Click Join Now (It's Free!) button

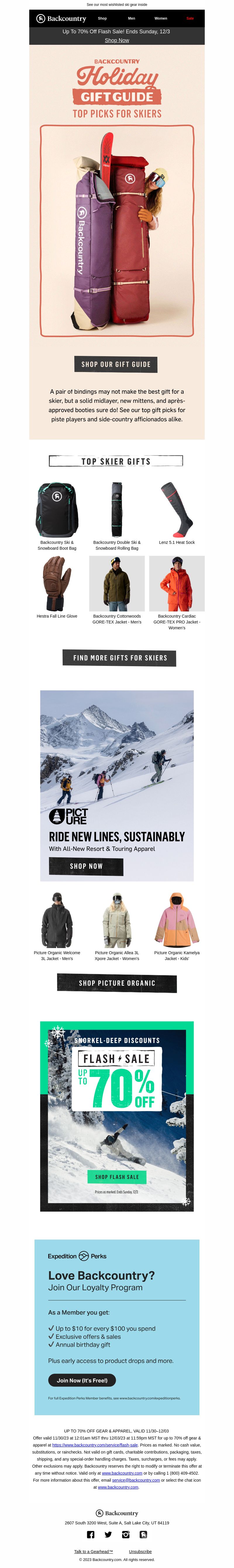[82, 1380]
